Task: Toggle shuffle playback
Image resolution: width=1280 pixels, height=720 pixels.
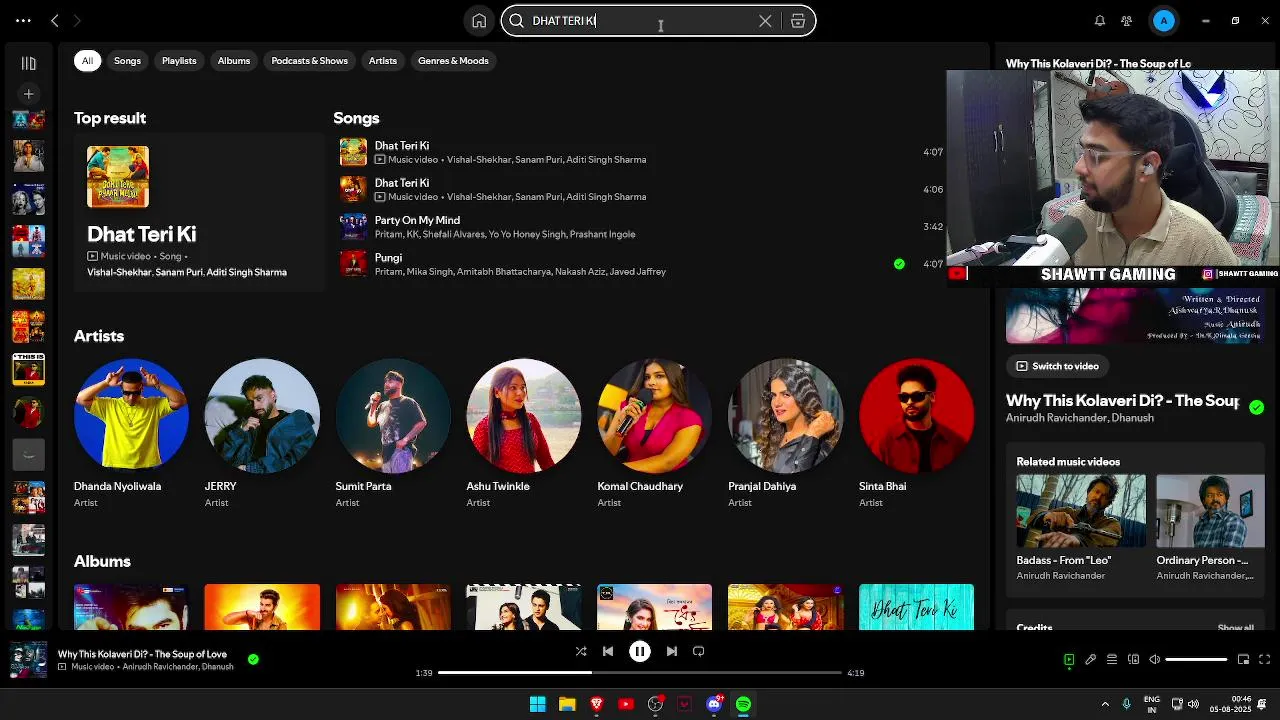Action: tap(581, 651)
